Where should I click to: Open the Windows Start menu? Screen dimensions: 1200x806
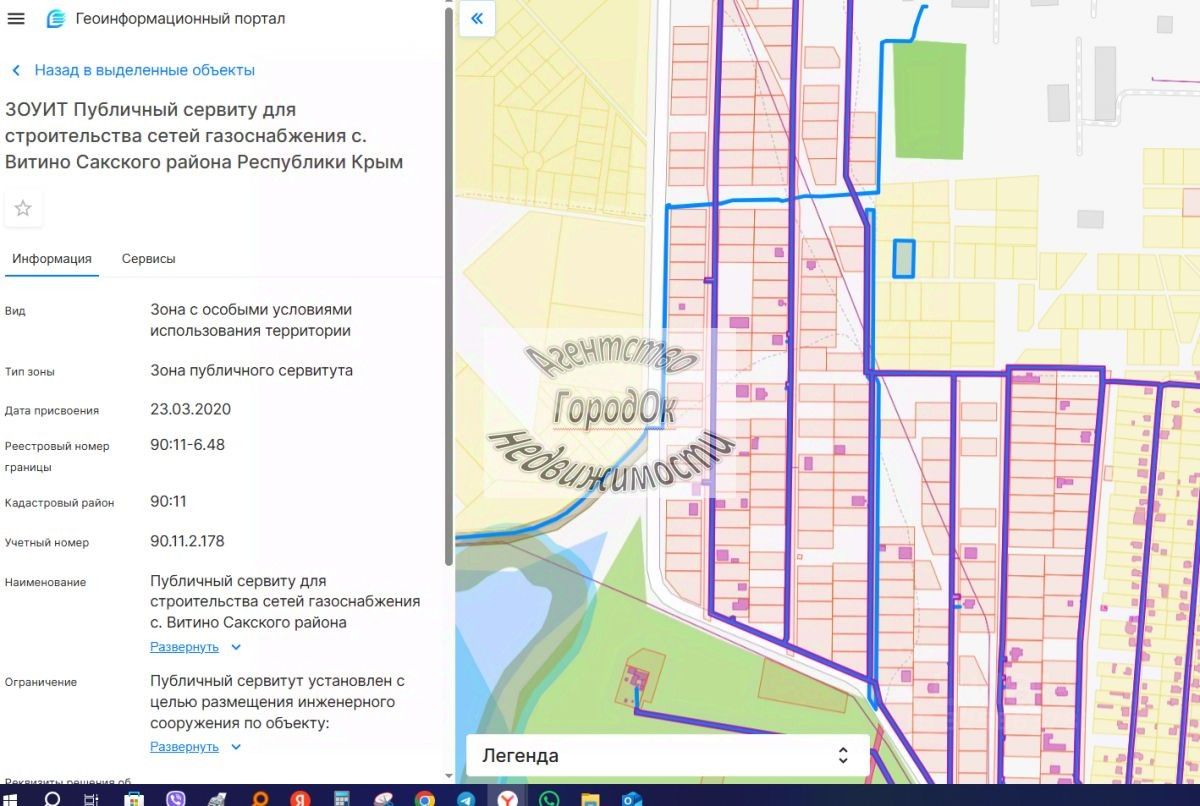[12, 798]
